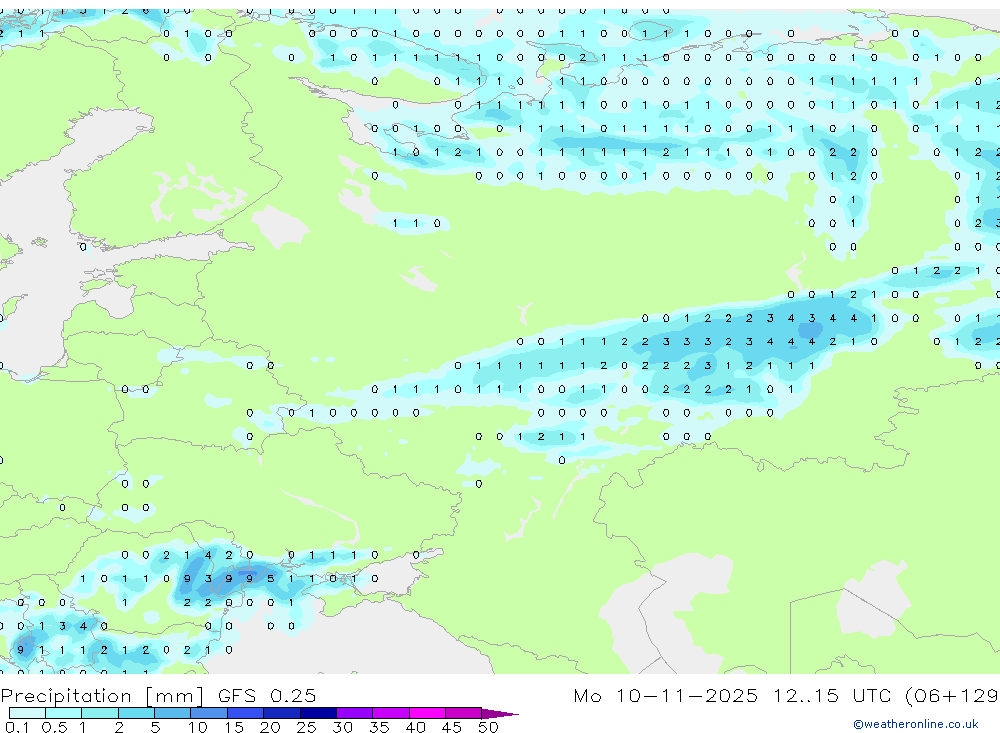1000x733 pixels.
Task: Pick the 15–20 mm blue legend swatch
Action: (246, 713)
